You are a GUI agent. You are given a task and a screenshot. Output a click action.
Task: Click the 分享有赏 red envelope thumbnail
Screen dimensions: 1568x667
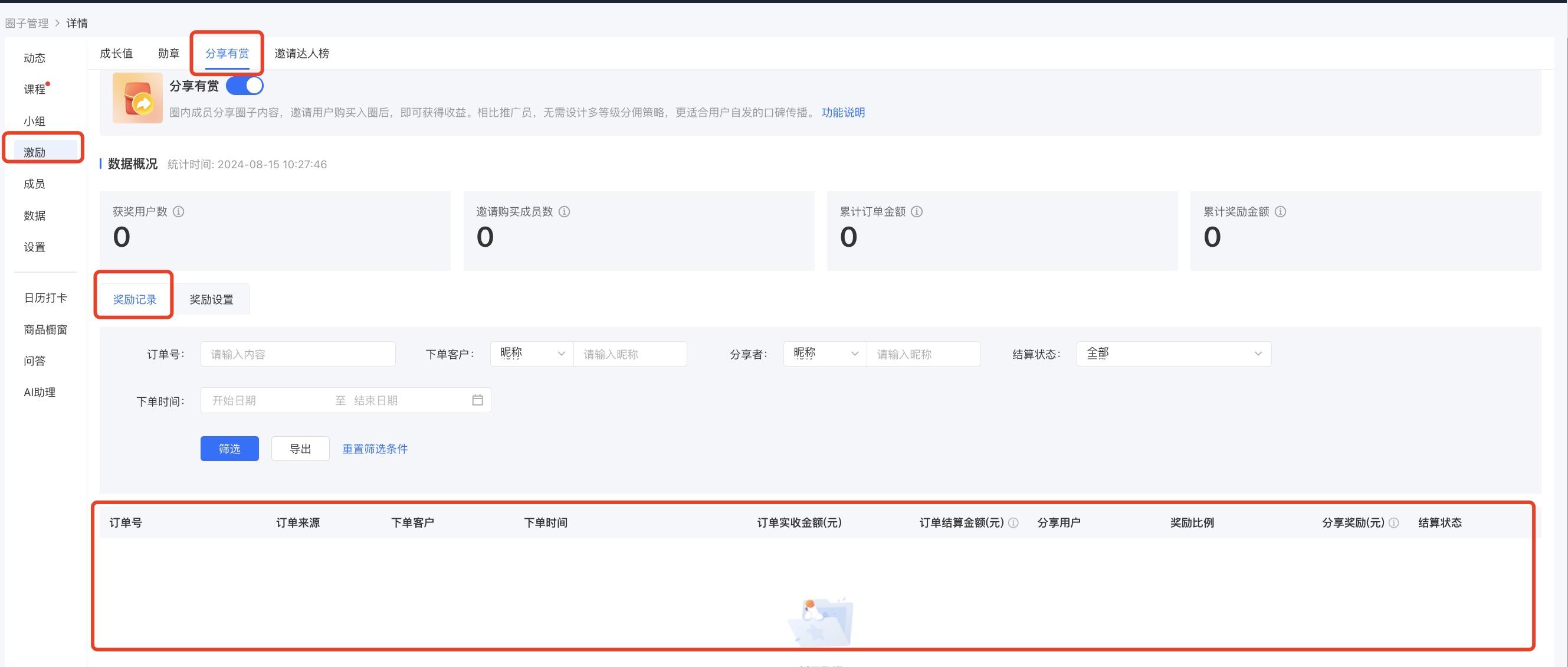[137, 98]
